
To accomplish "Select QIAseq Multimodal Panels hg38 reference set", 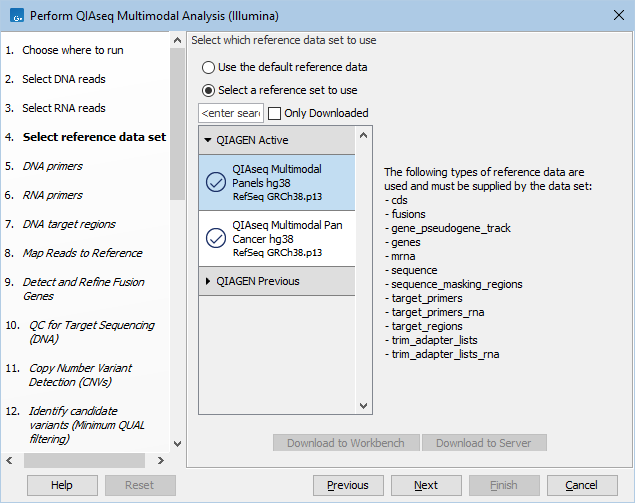I will 277,183.
